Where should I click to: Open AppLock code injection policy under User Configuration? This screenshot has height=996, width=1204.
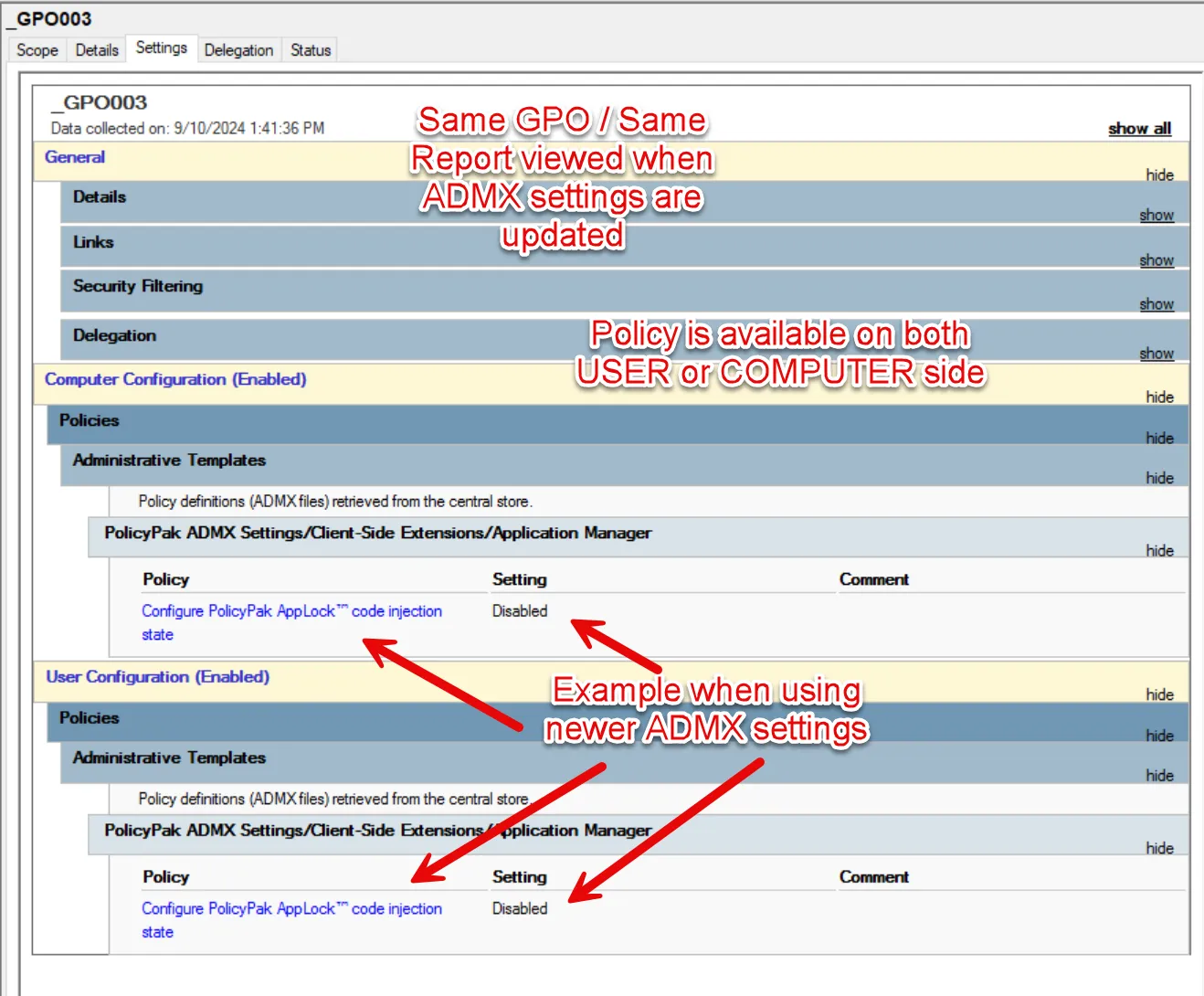coord(291,909)
